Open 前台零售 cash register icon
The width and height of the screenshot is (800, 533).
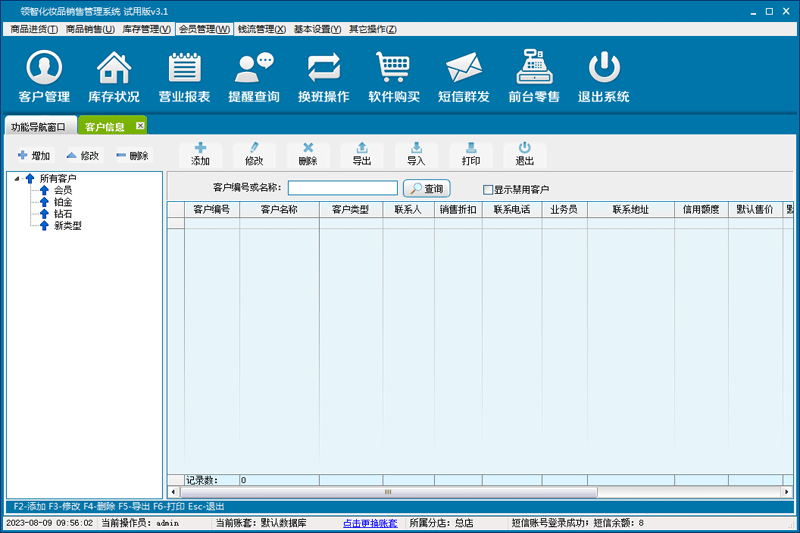(x=534, y=76)
